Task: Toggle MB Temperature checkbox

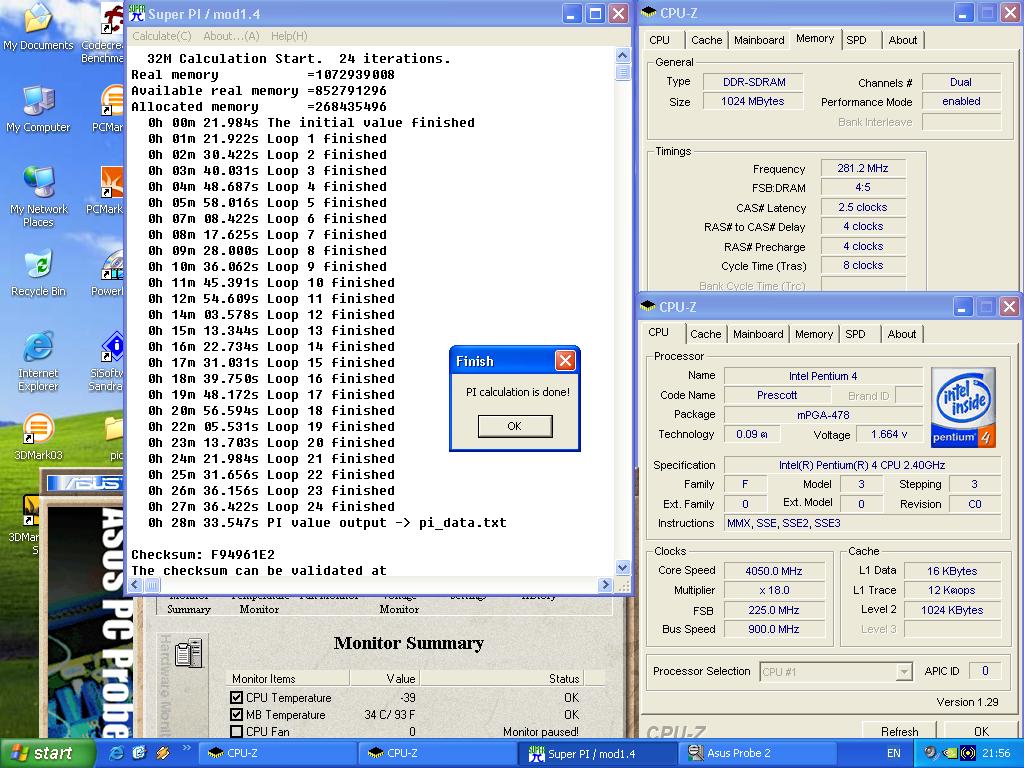Action: 236,714
